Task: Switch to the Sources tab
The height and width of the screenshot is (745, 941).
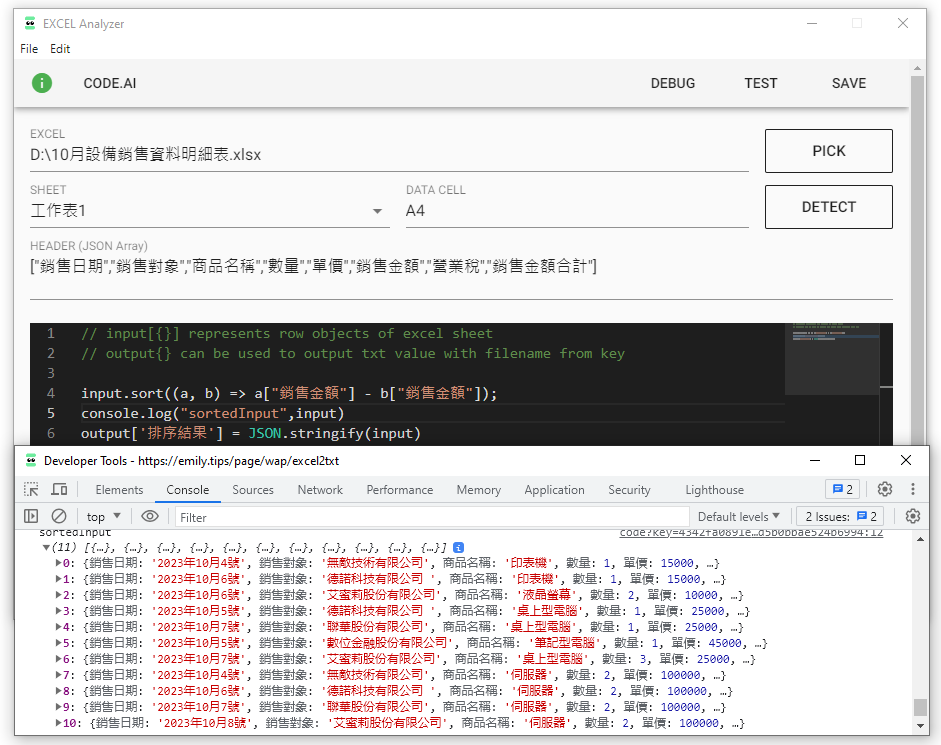Action: (x=253, y=490)
